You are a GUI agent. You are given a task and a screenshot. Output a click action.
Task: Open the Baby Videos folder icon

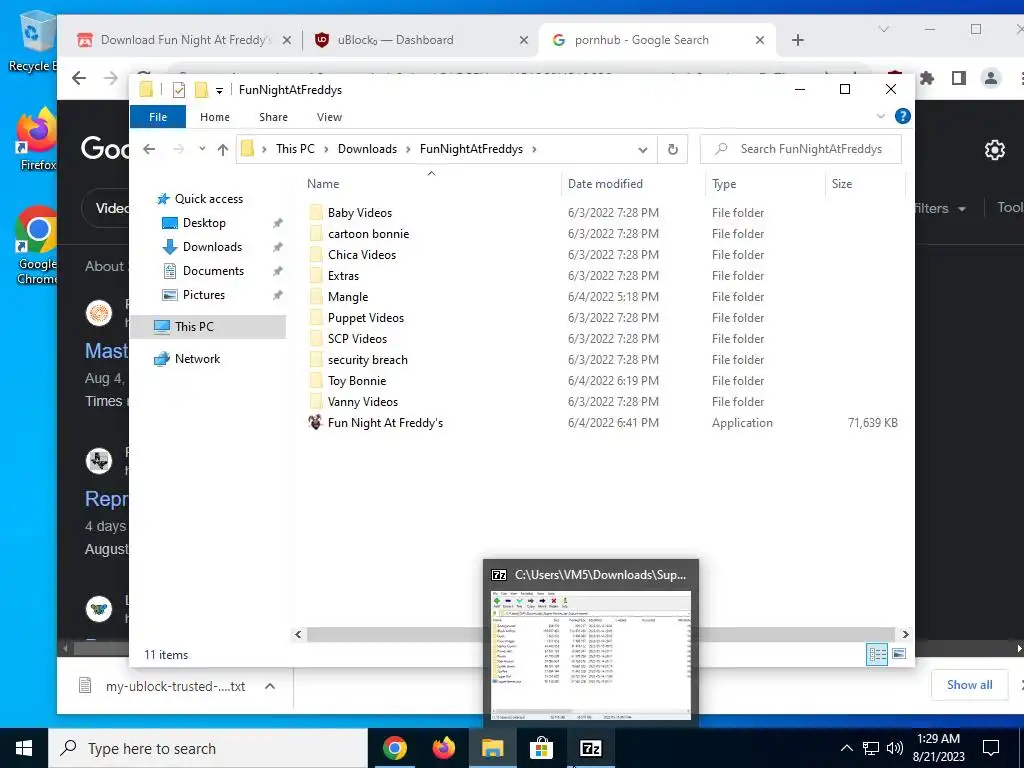(315, 212)
